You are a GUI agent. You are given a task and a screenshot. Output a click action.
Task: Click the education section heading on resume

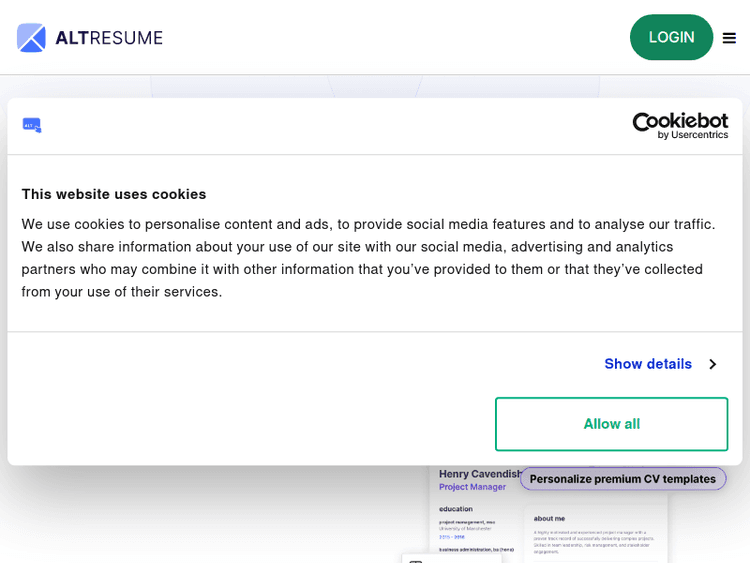coord(455,509)
